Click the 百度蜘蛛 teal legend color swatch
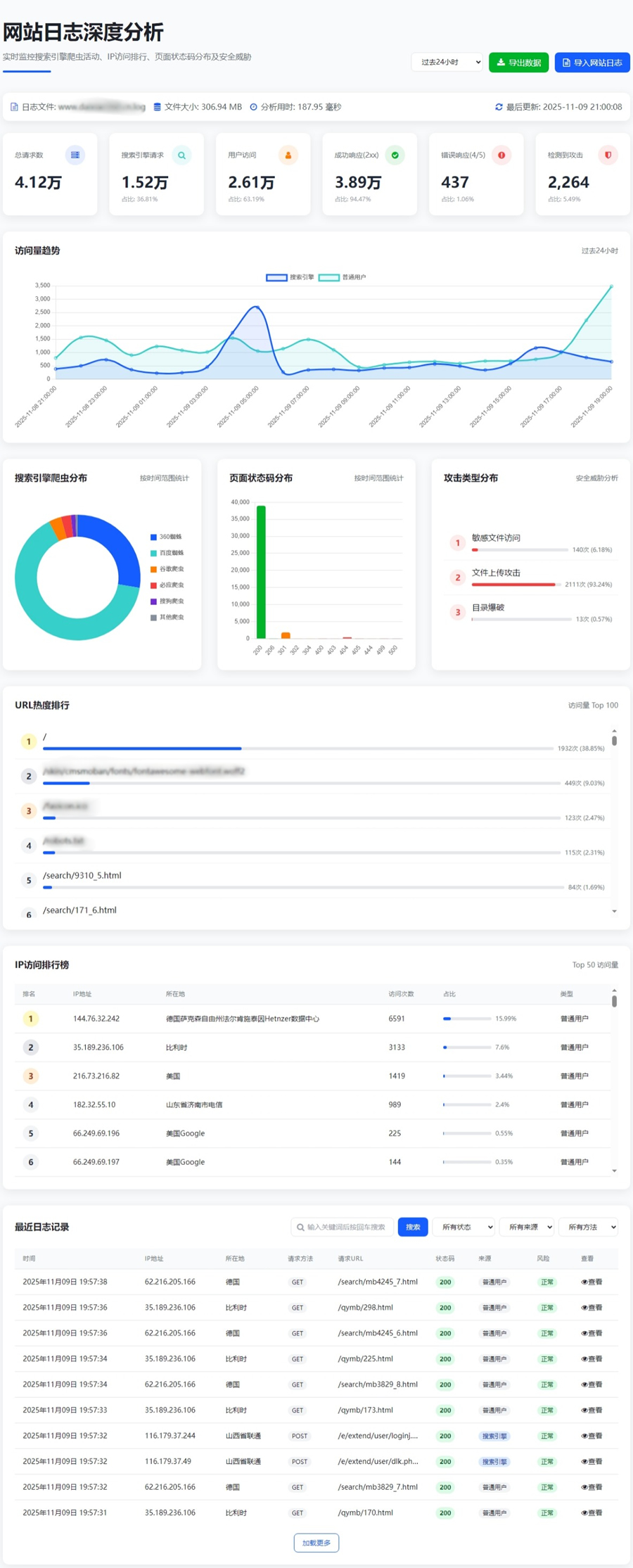Screen dimensions: 633x1568 click(x=153, y=553)
